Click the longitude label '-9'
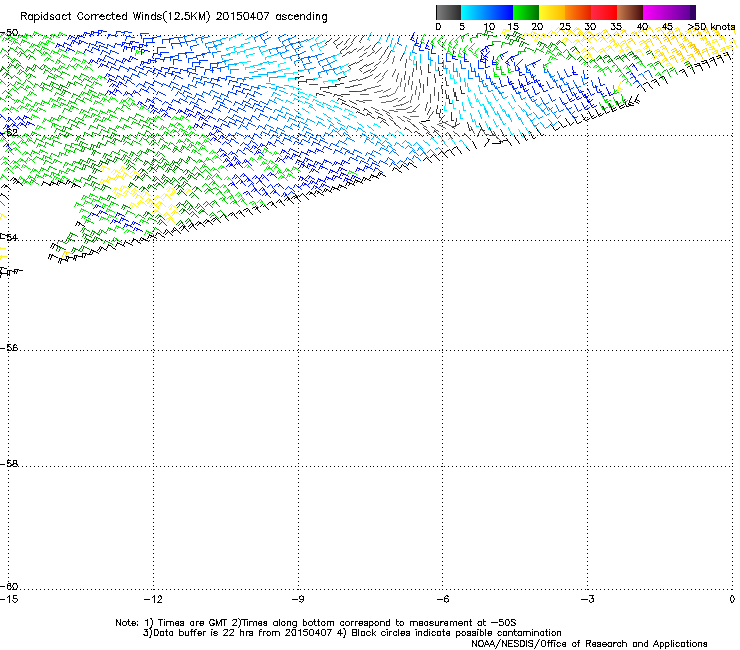This screenshot has width=740, height=650. (x=297, y=599)
